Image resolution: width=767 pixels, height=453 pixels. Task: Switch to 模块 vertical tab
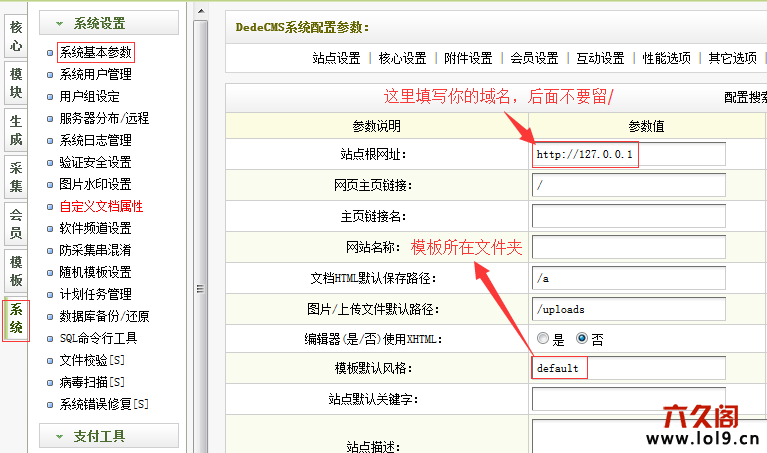[x=16, y=83]
